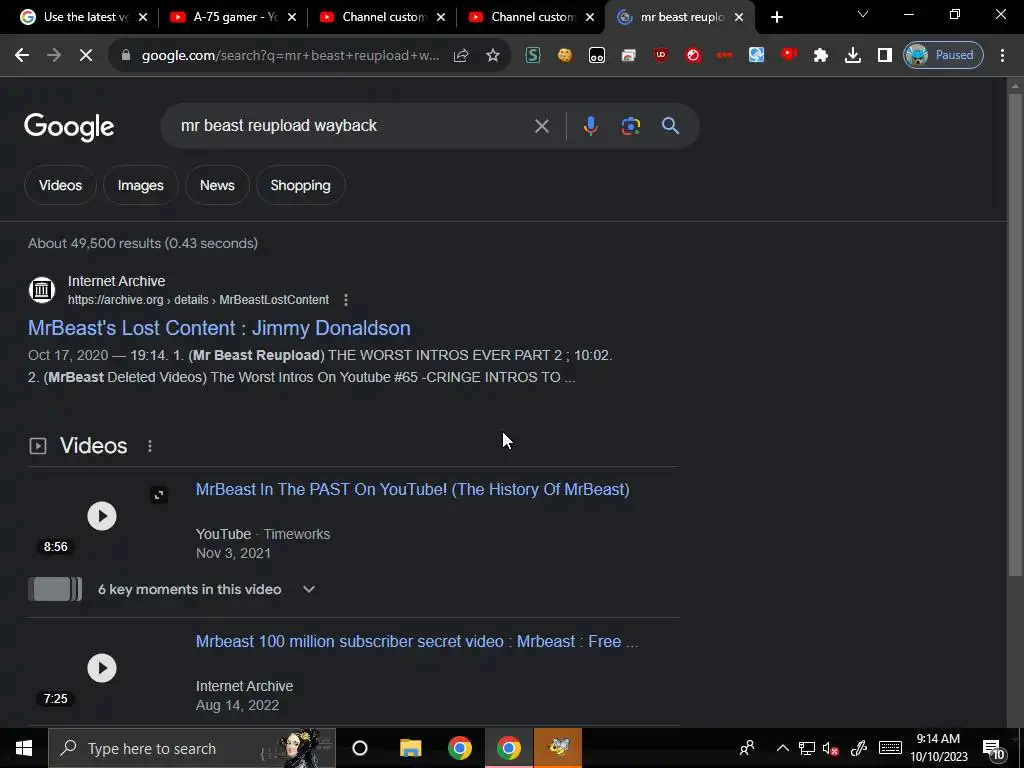This screenshot has width=1024, height=768.
Task: Open options for the Internet Archive result
Action: tap(346, 300)
